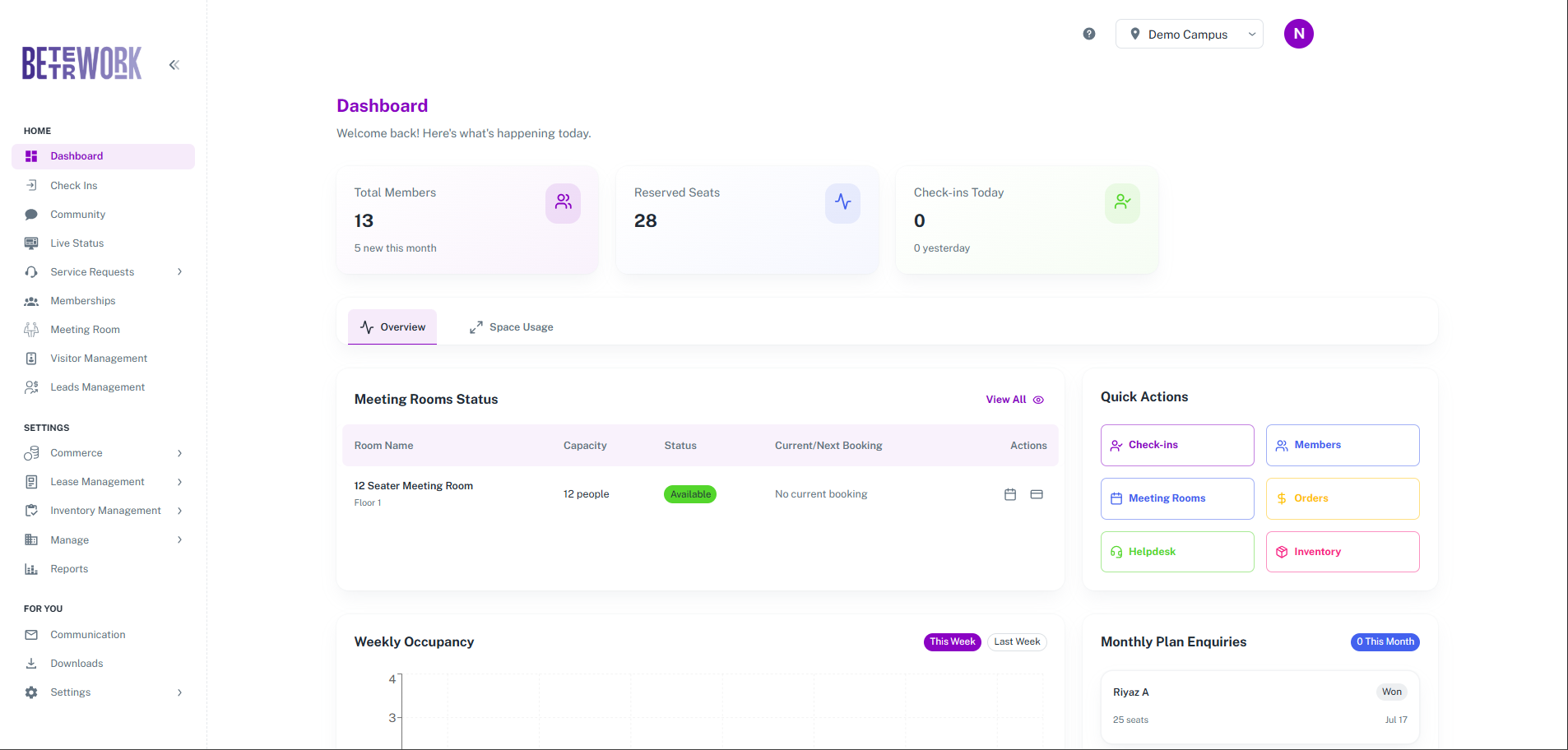Click the Downloads sidebar icon

[30, 663]
